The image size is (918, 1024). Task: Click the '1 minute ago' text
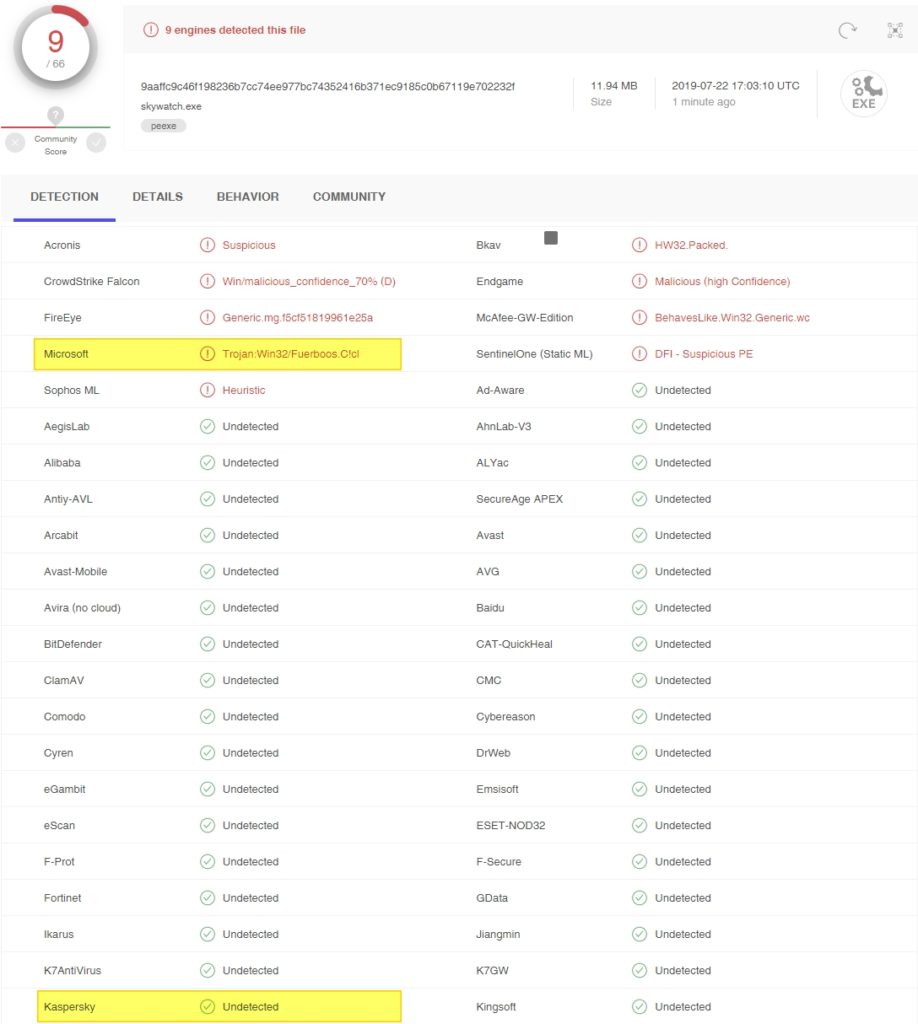[x=704, y=102]
